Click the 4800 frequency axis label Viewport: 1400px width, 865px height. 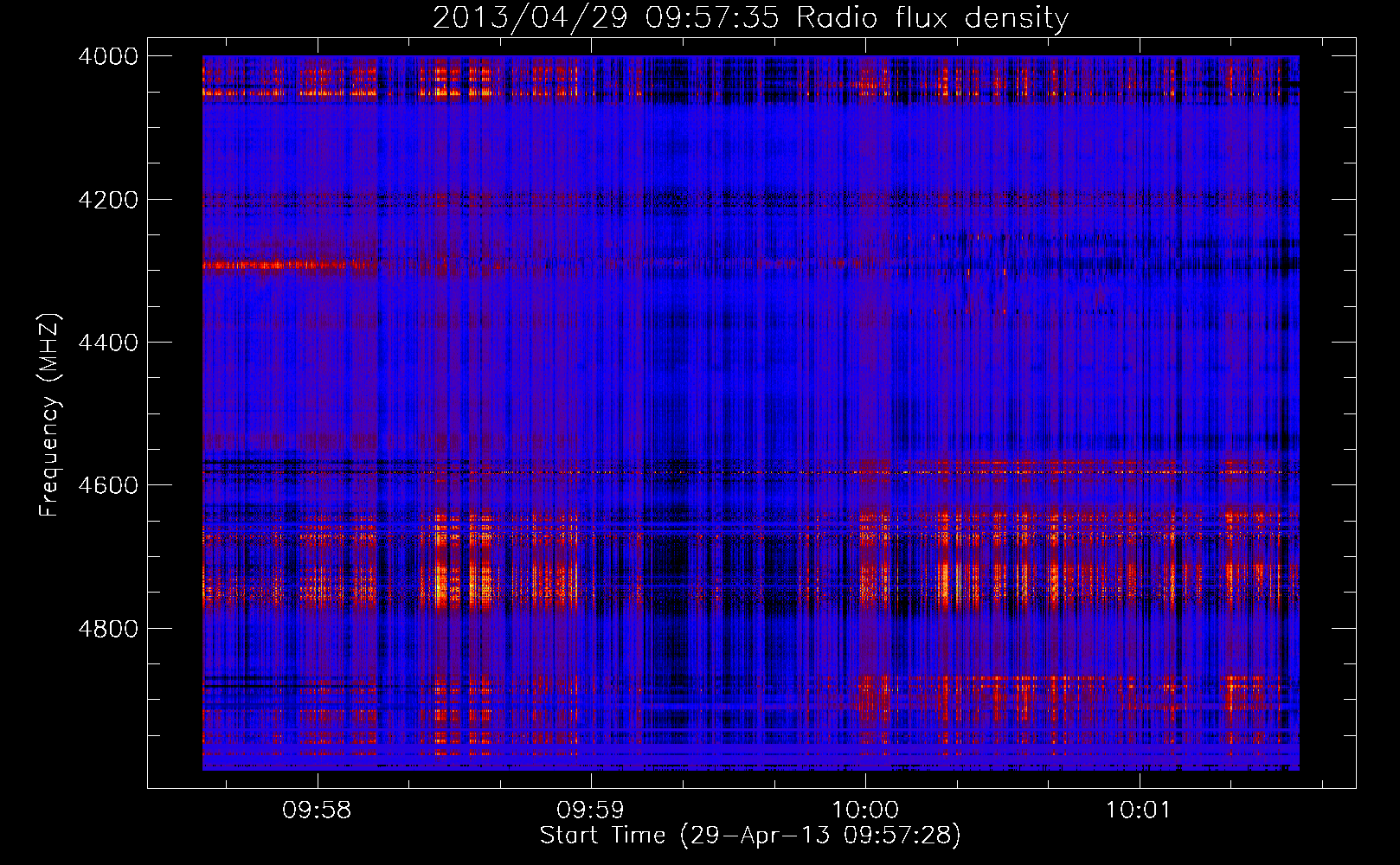pyautogui.click(x=108, y=629)
